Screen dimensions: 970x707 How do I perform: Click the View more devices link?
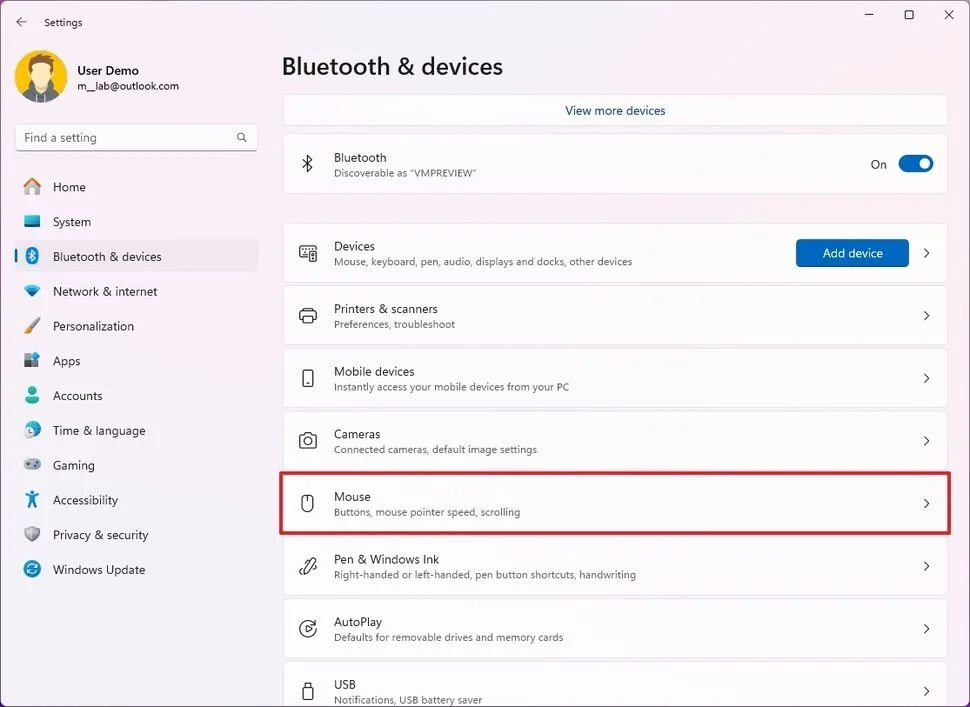[x=614, y=110]
